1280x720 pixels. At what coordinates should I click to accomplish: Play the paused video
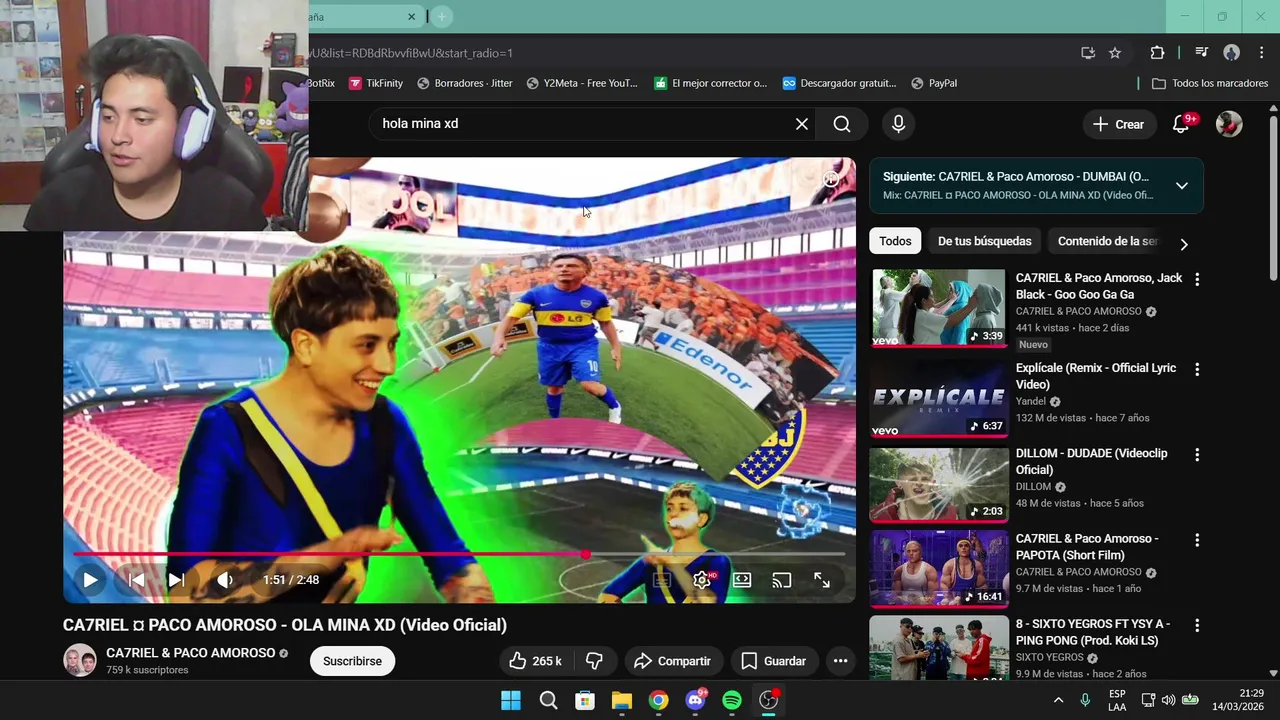(x=90, y=580)
